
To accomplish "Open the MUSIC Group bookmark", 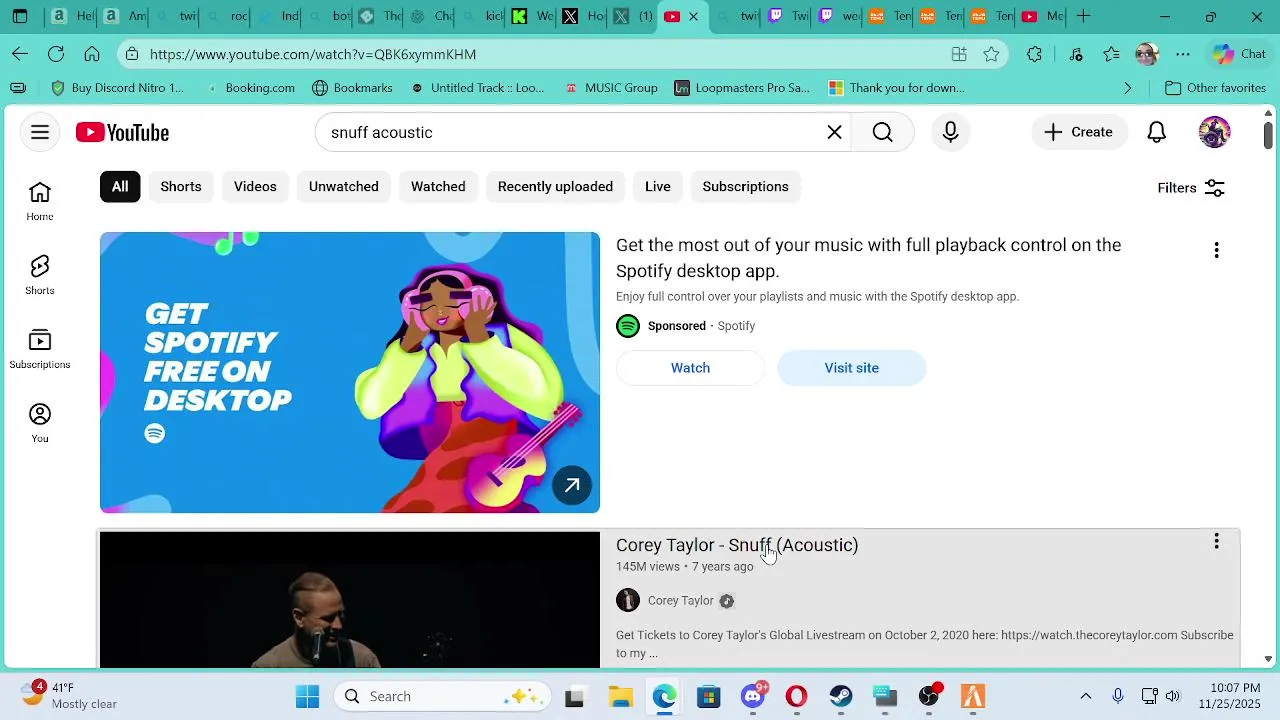I will pos(611,88).
